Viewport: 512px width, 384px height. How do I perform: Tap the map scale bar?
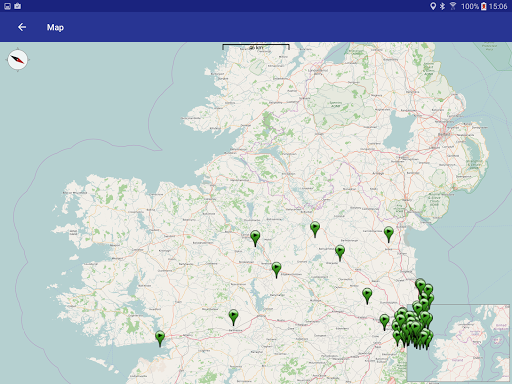coord(256,47)
